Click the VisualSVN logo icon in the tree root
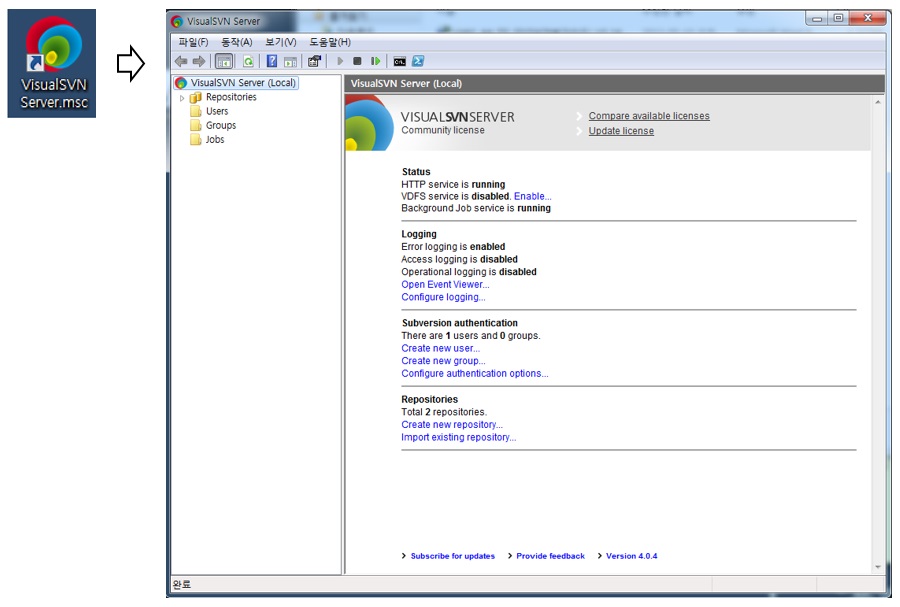This screenshot has height=607, width=900. 181,83
